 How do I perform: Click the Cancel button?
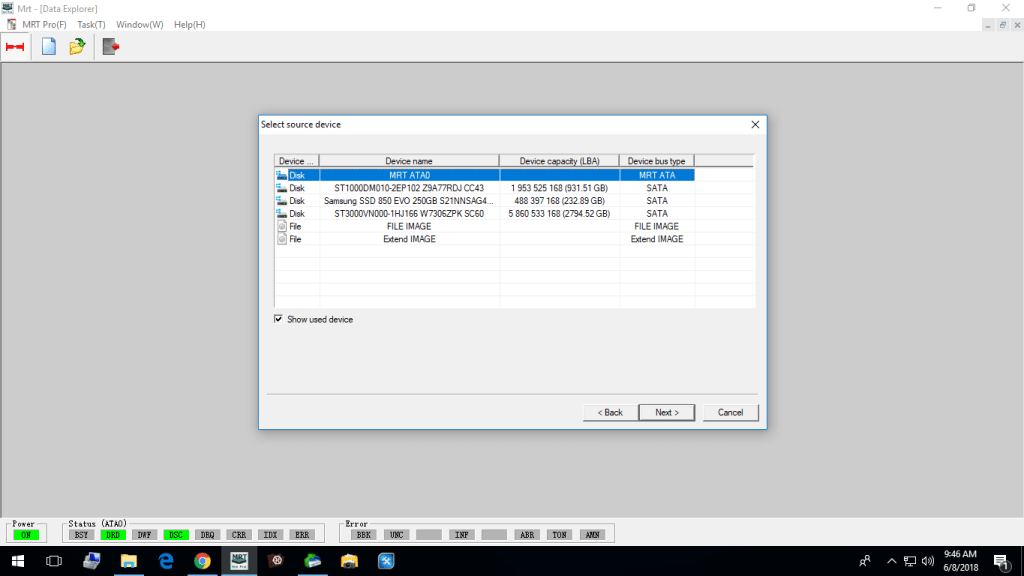click(730, 412)
